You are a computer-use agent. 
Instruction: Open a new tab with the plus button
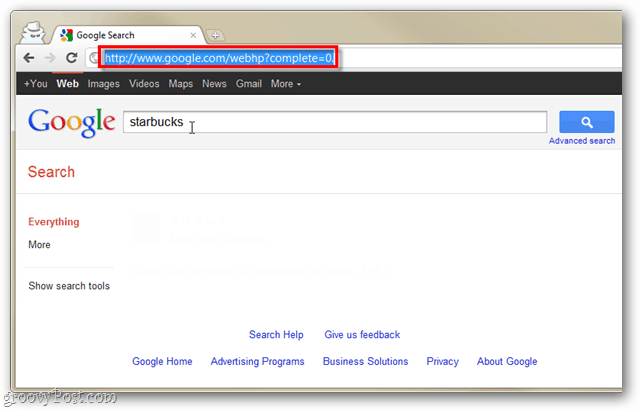pyautogui.click(x=215, y=36)
